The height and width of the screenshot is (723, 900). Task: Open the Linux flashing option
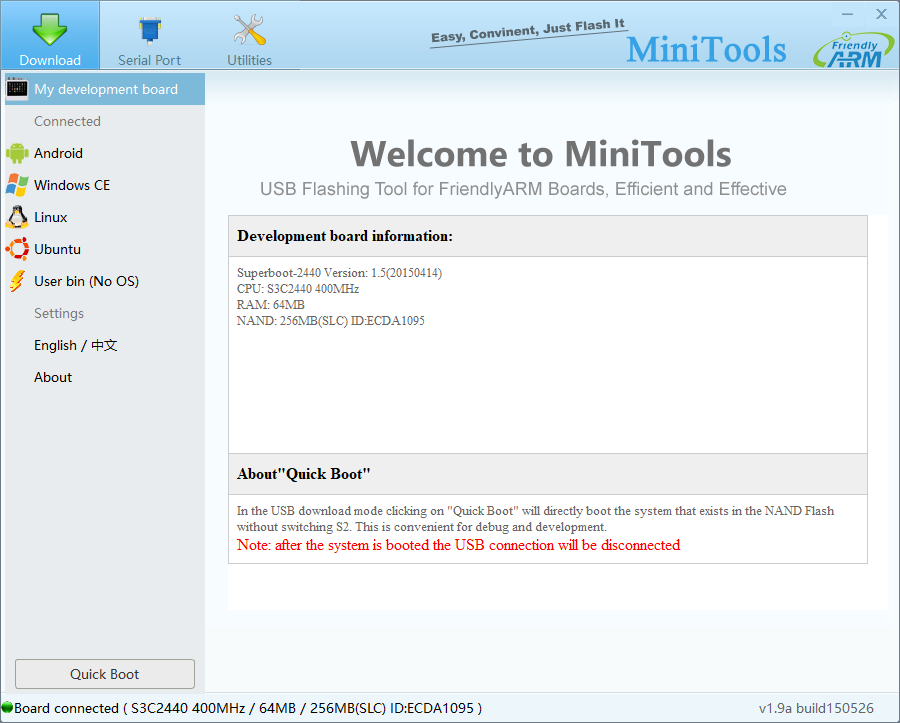[104, 217]
